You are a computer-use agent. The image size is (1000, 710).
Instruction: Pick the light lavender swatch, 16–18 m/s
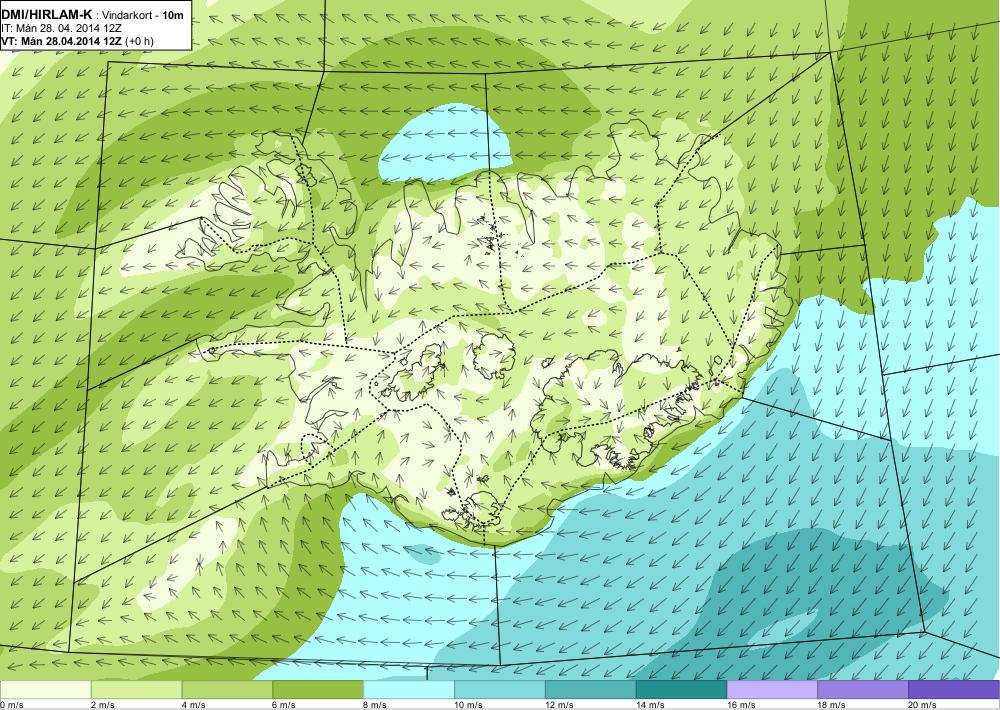[x=772, y=690]
